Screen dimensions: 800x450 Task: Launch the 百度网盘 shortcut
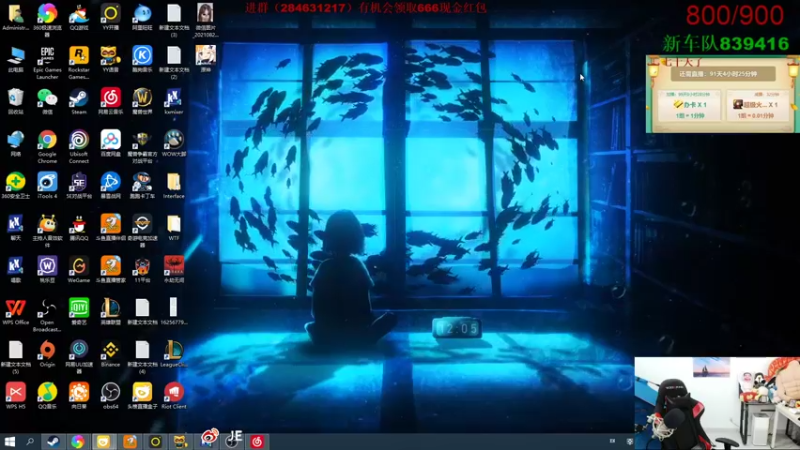click(110, 143)
